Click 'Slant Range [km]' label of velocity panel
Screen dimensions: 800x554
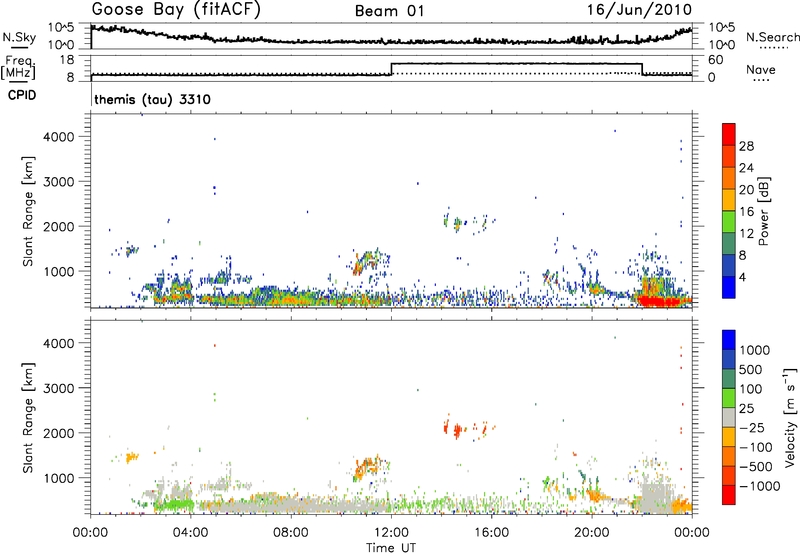click(28, 418)
